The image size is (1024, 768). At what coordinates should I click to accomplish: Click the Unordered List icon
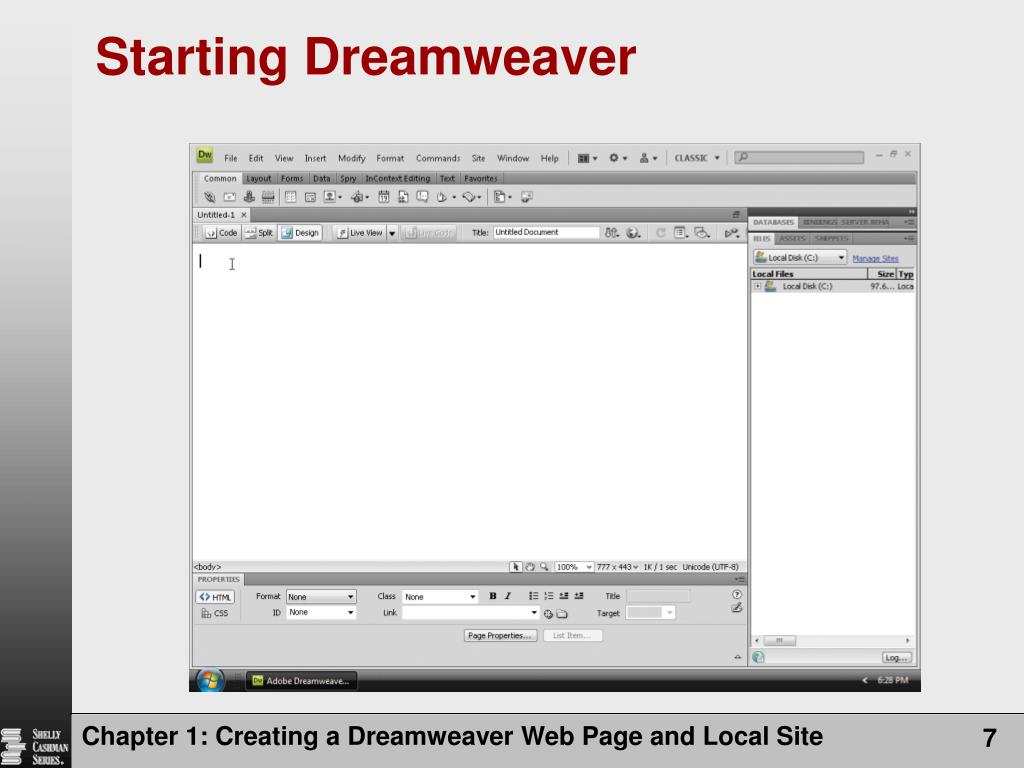534,596
